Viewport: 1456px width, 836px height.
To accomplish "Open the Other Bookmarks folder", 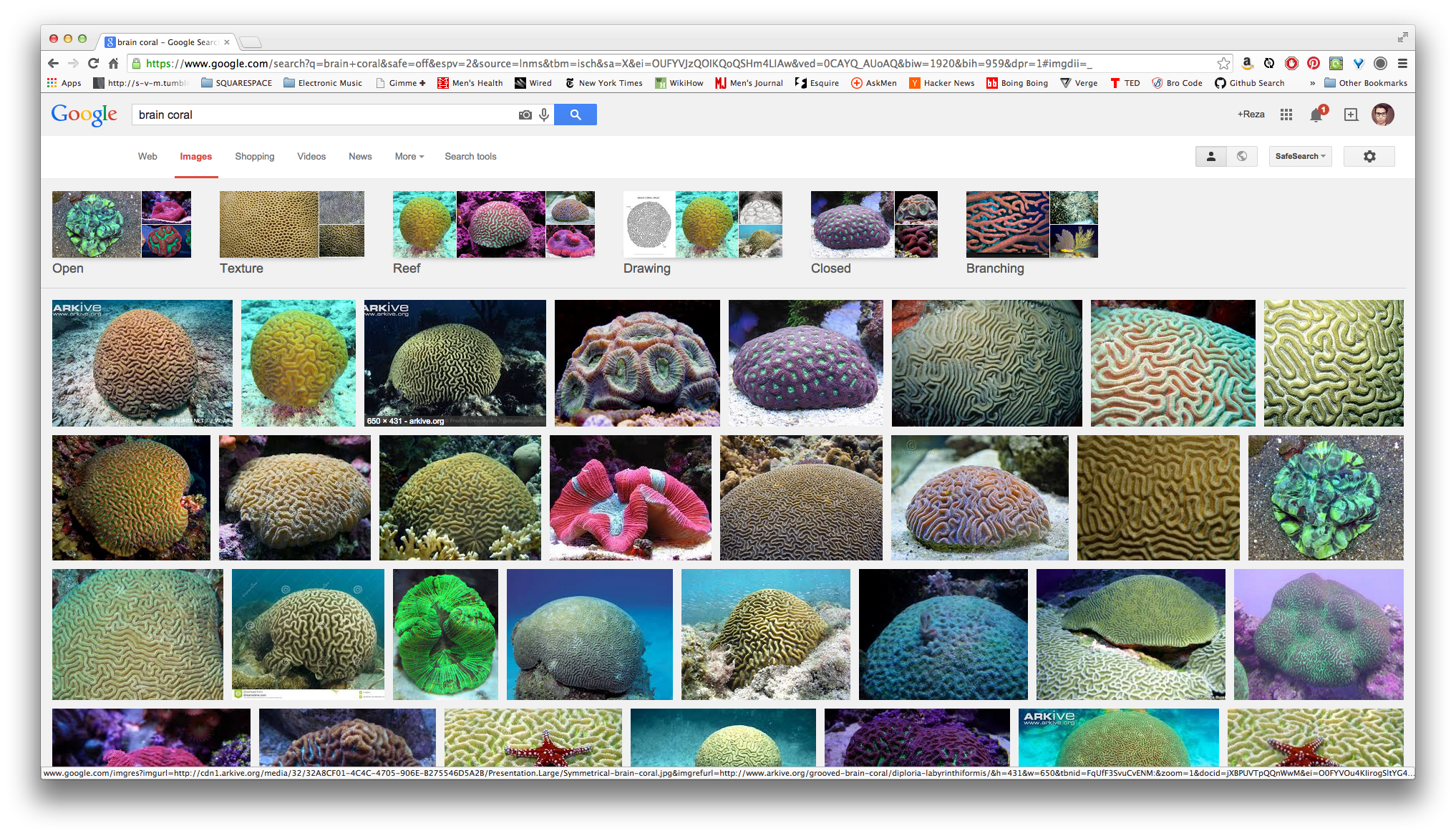I will click(1366, 83).
